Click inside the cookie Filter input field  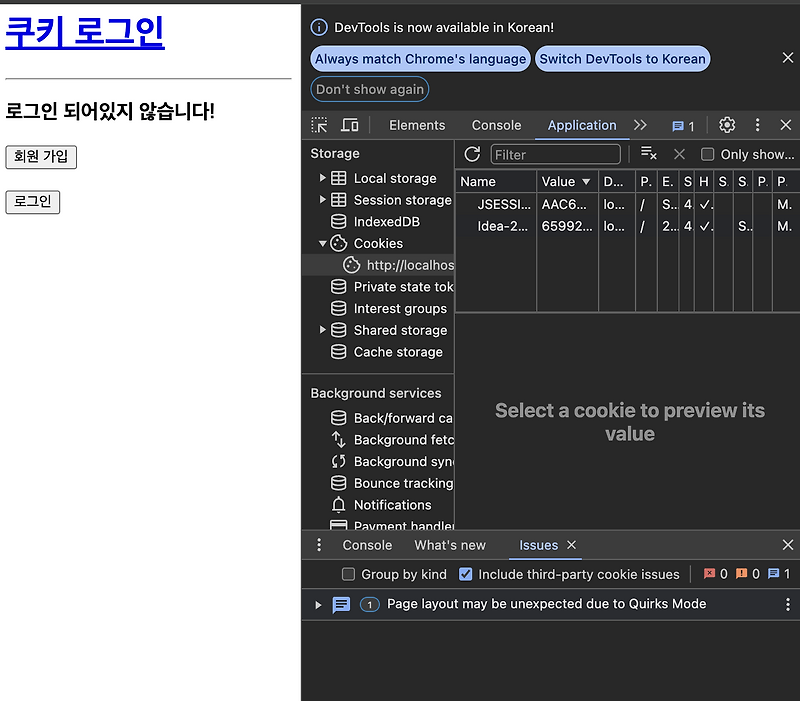click(x=556, y=154)
